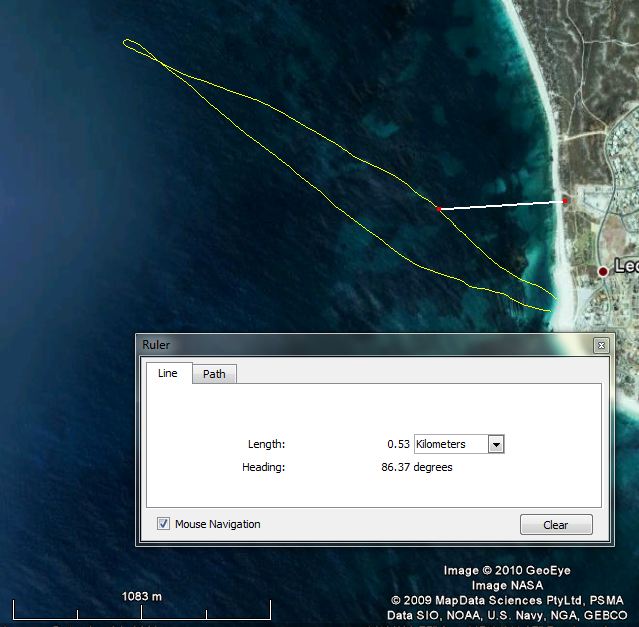Select the Line tab in the Ruler
Image resolution: width=639 pixels, height=627 pixels.
tap(167, 373)
